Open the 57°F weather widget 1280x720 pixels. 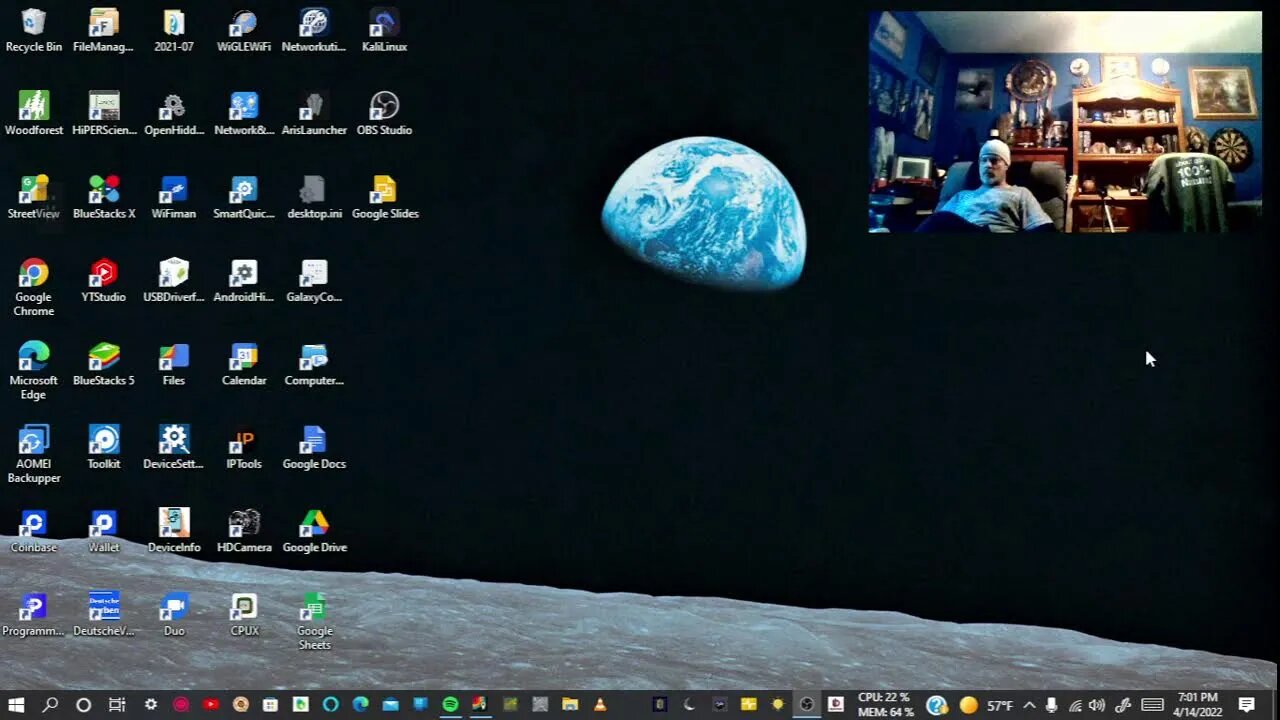(986, 705)
